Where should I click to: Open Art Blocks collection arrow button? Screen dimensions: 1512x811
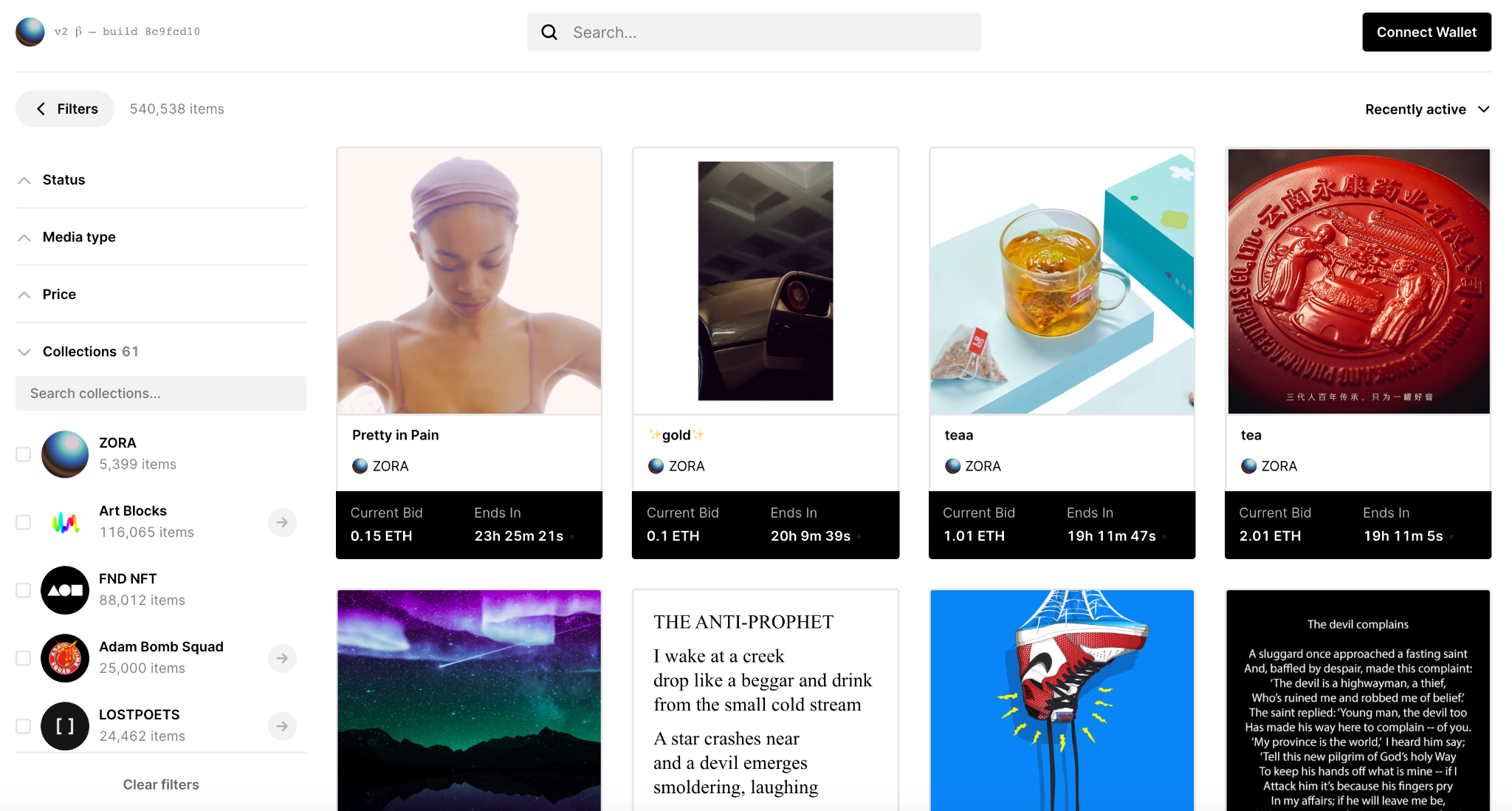click(282, 522)
